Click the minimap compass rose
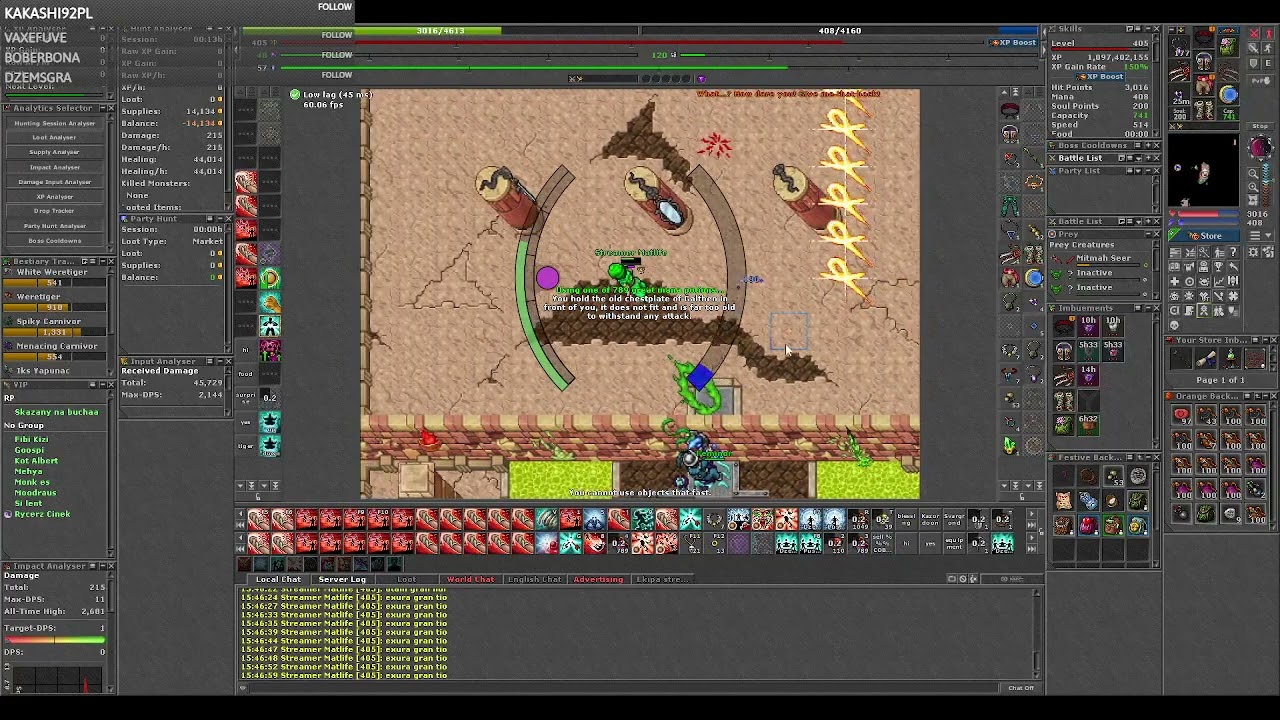 pyautogui.click(x=1259, y=147)
